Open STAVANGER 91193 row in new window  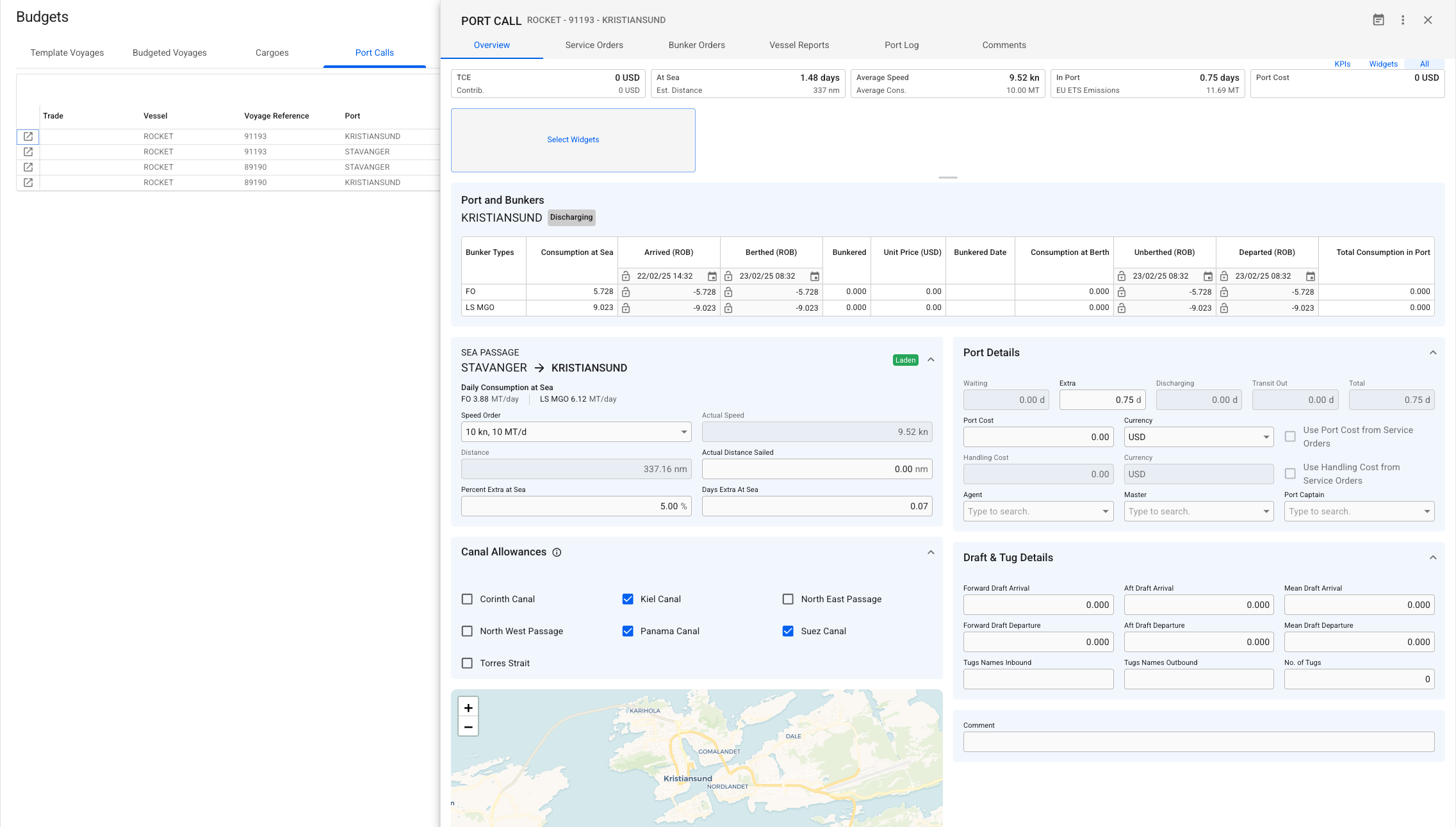coord(28,152)
